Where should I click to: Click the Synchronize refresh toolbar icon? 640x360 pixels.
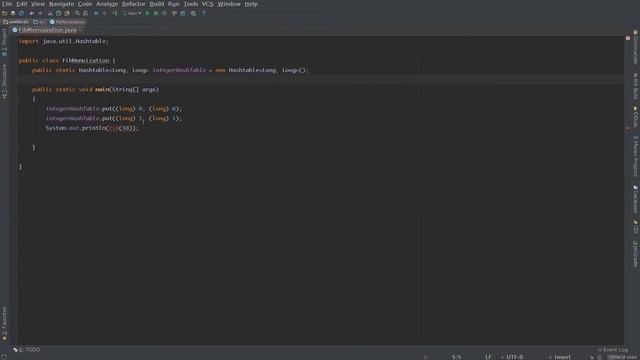21,13
